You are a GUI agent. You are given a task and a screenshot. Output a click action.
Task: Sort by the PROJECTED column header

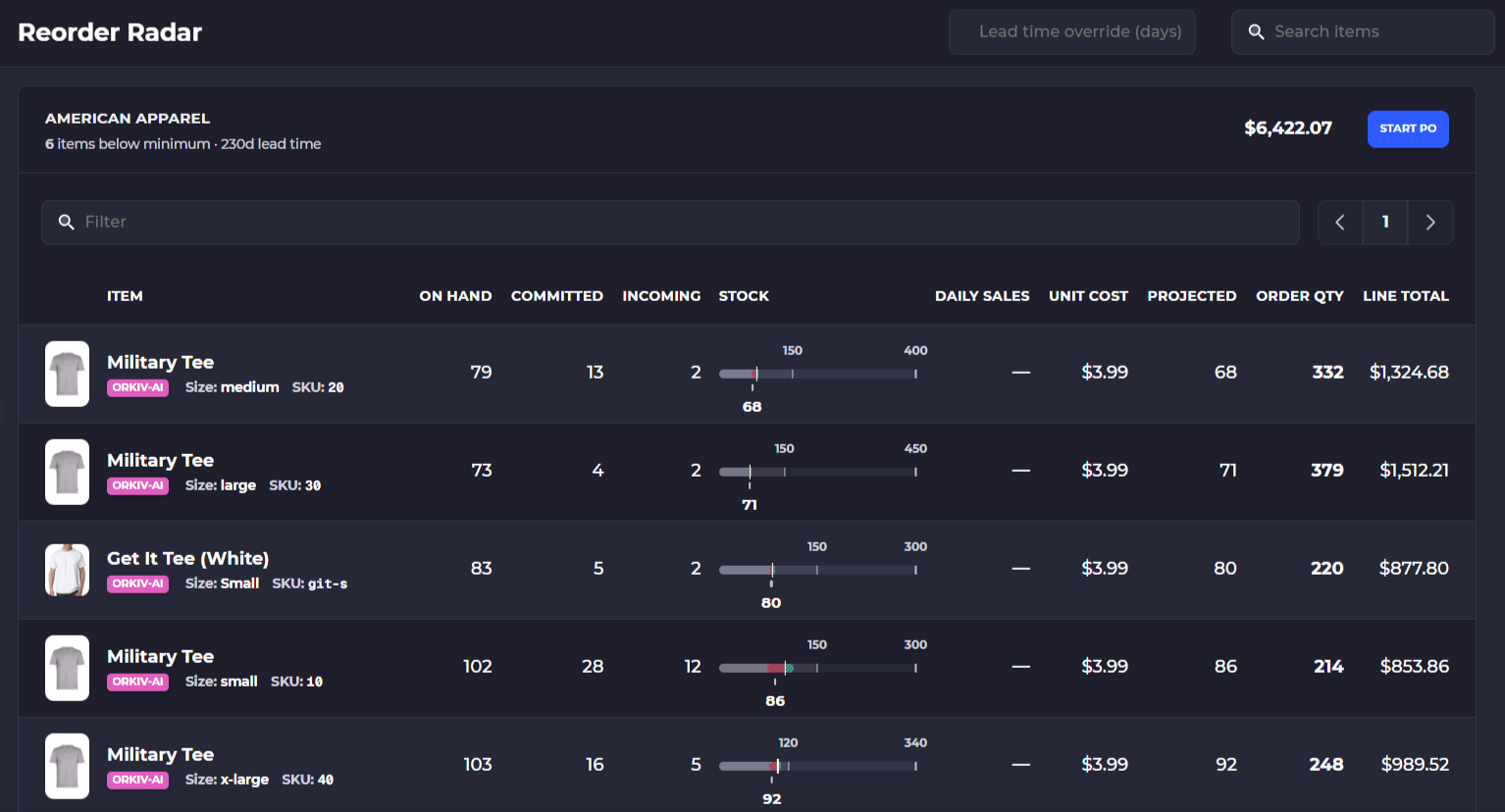point(1192,296)
